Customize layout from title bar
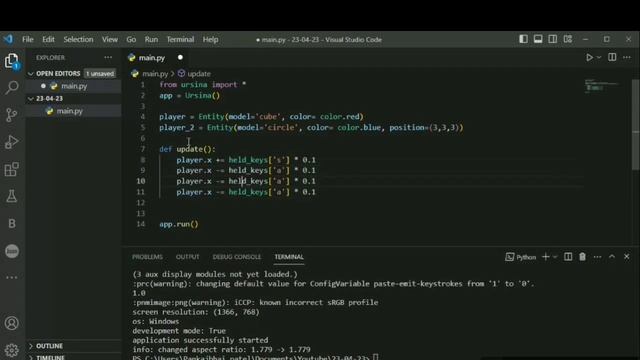This screenshot has width=640, height=360. click(568, 39)
